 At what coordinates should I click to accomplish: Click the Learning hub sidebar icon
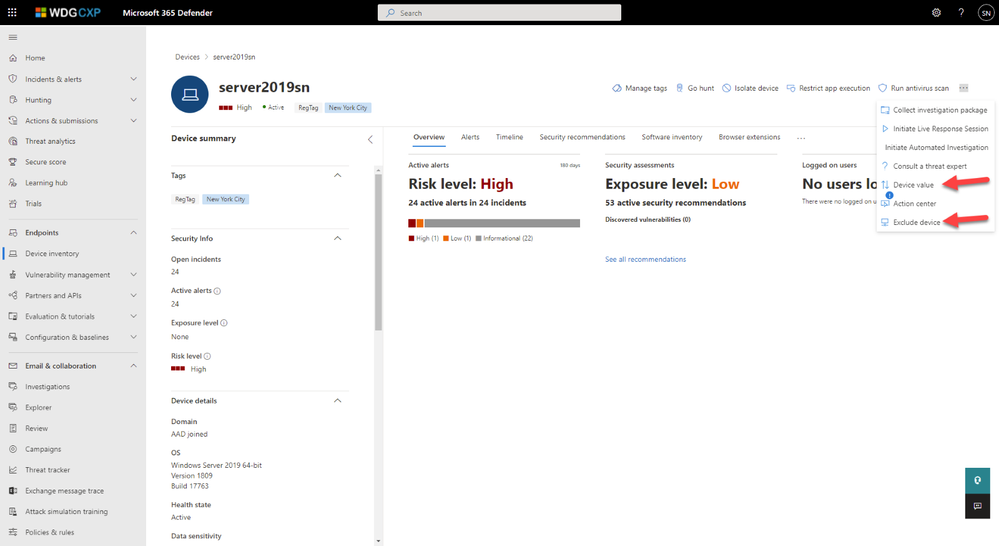tap(13, 183)
